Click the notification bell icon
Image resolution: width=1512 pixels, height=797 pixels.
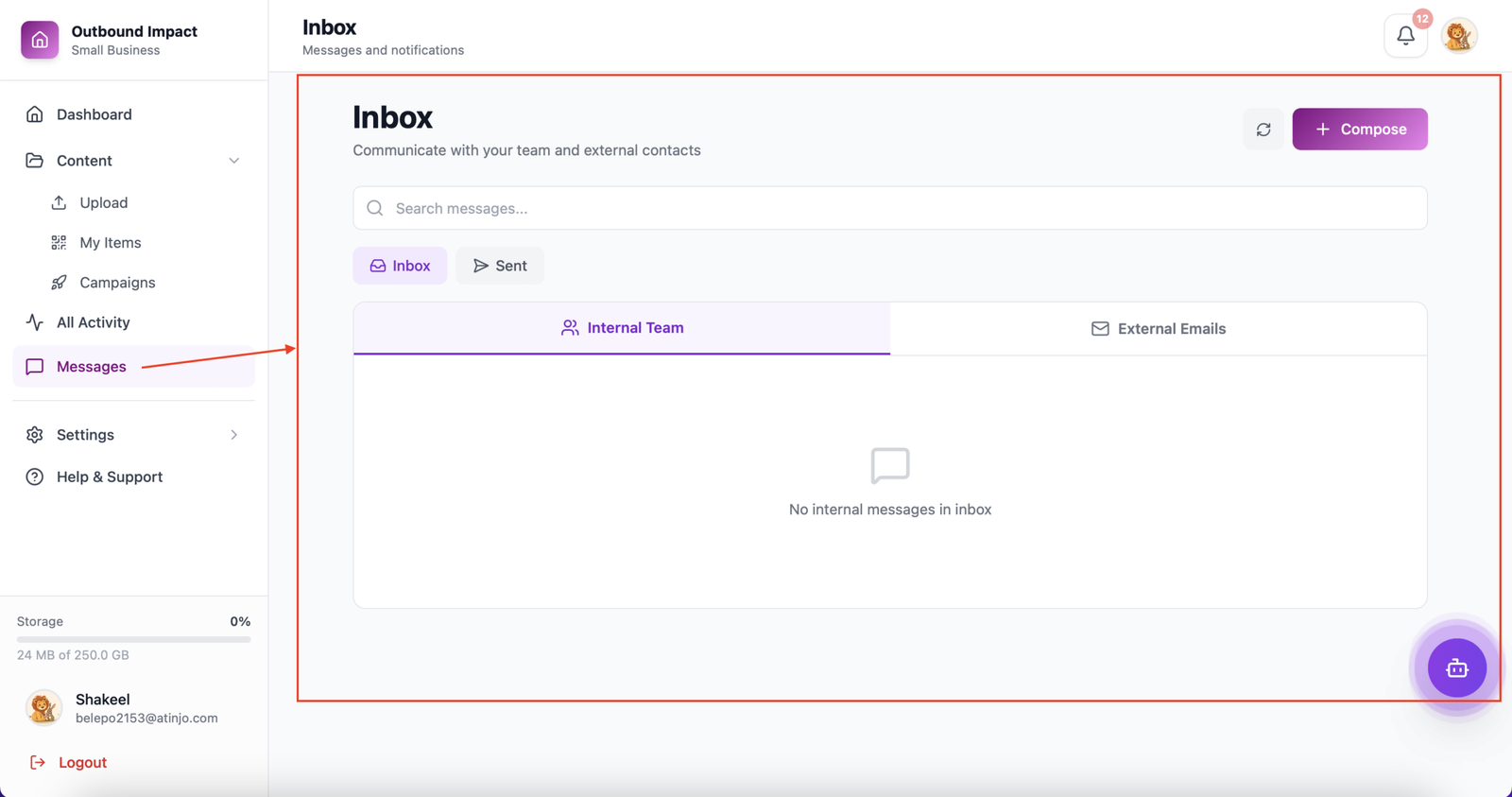coord(1405,36)
